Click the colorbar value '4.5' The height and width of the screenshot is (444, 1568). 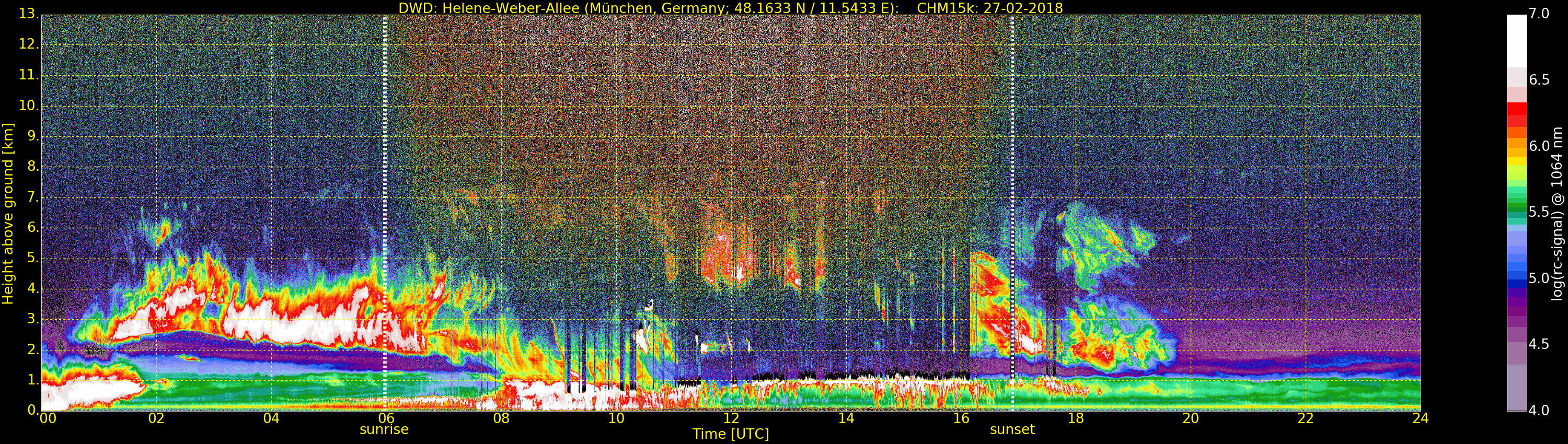[1539, 344]
